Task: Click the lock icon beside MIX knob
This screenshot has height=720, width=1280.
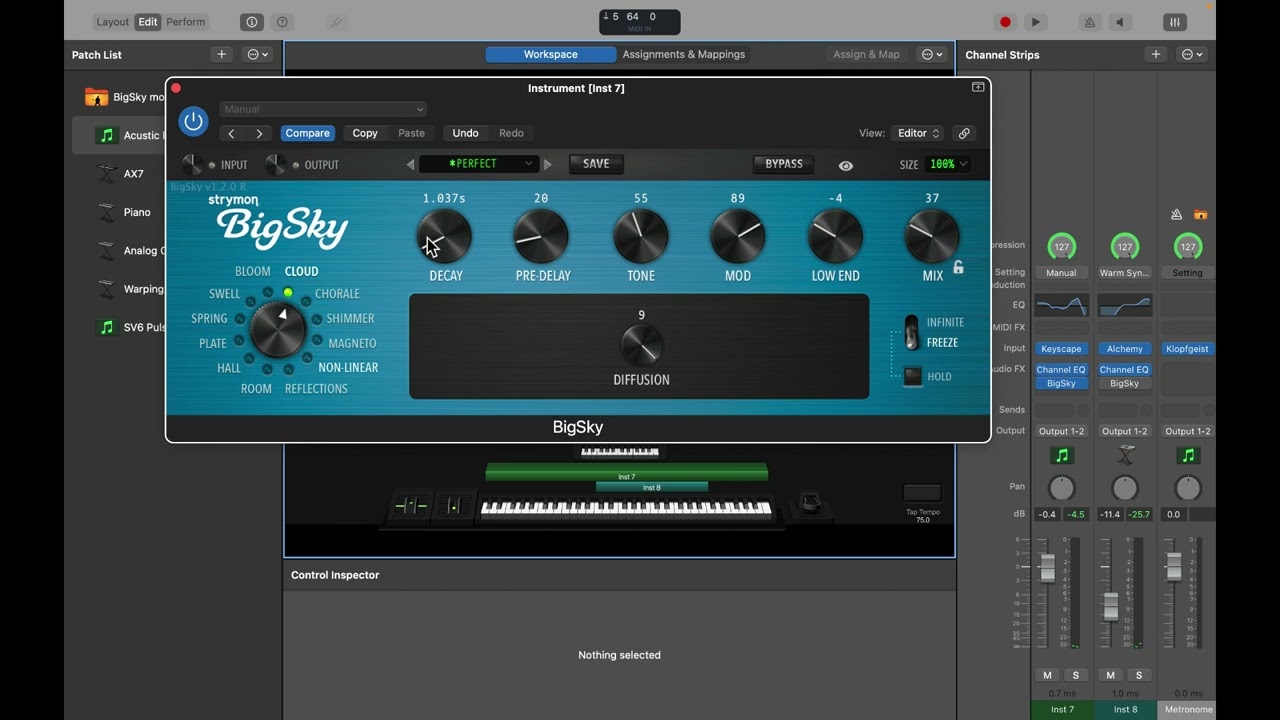Action: coord(958,268)
